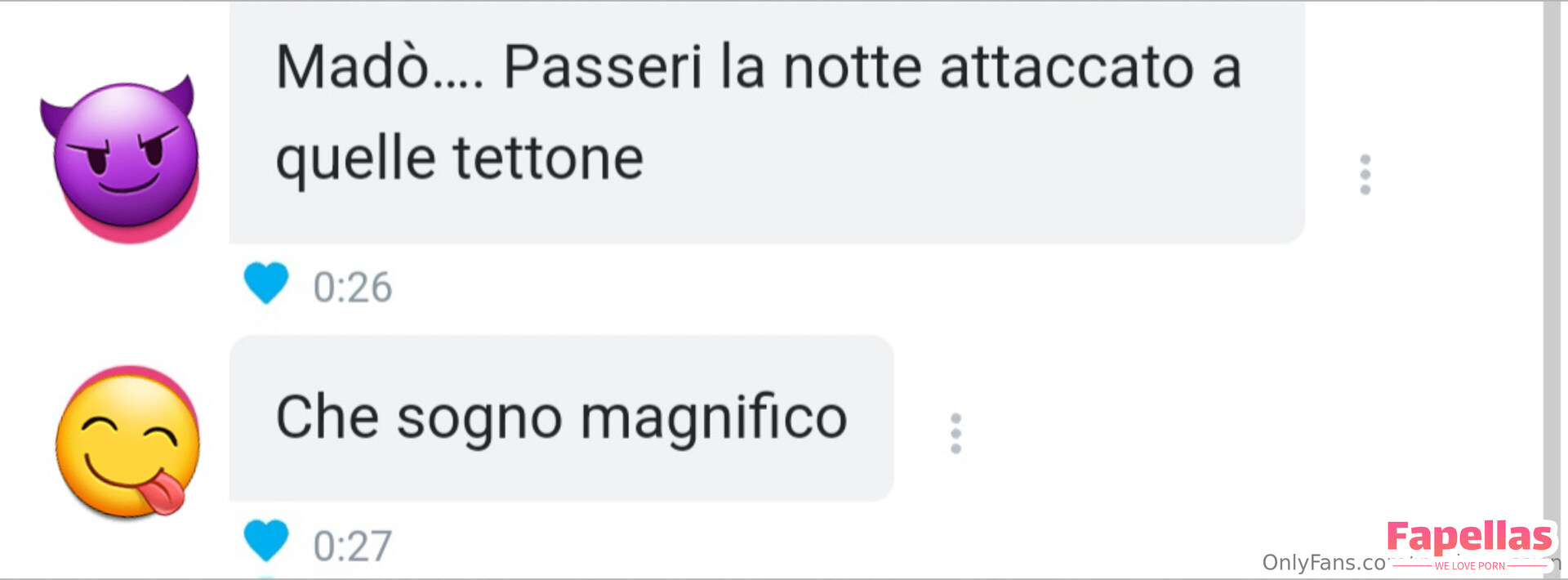Open the purple devil emoji avatar profile
Viewport: 1568px width, 580px height.
click(x=121, y=158)
